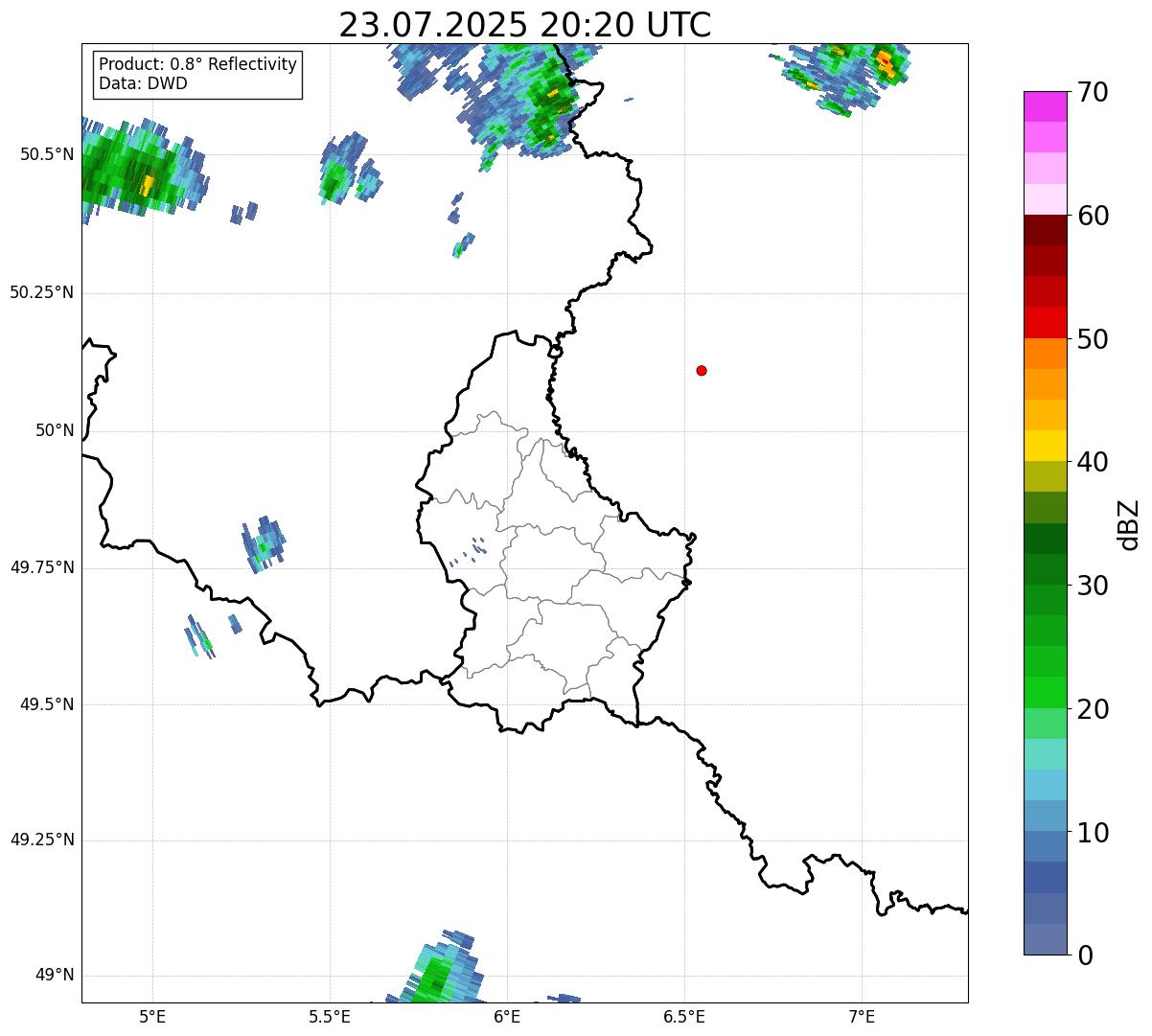This screenshot has width=1152, height=1036.
Task: Click the 5°E longitude label
Action: 152,1017
